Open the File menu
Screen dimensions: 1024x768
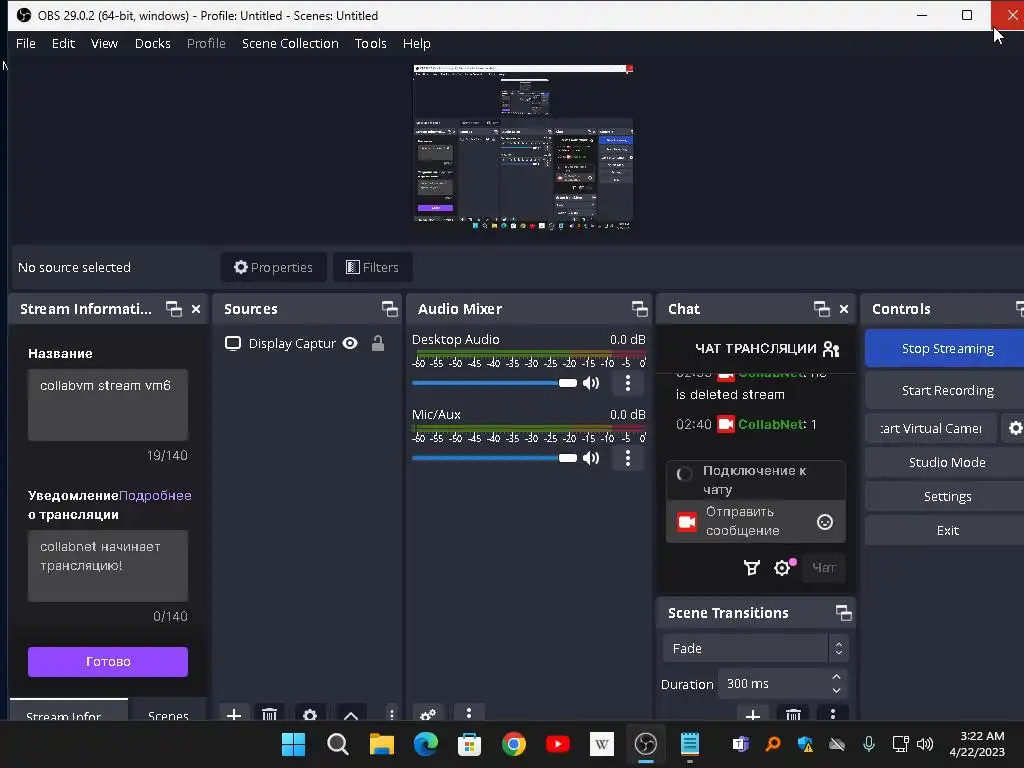click(25, 43)
